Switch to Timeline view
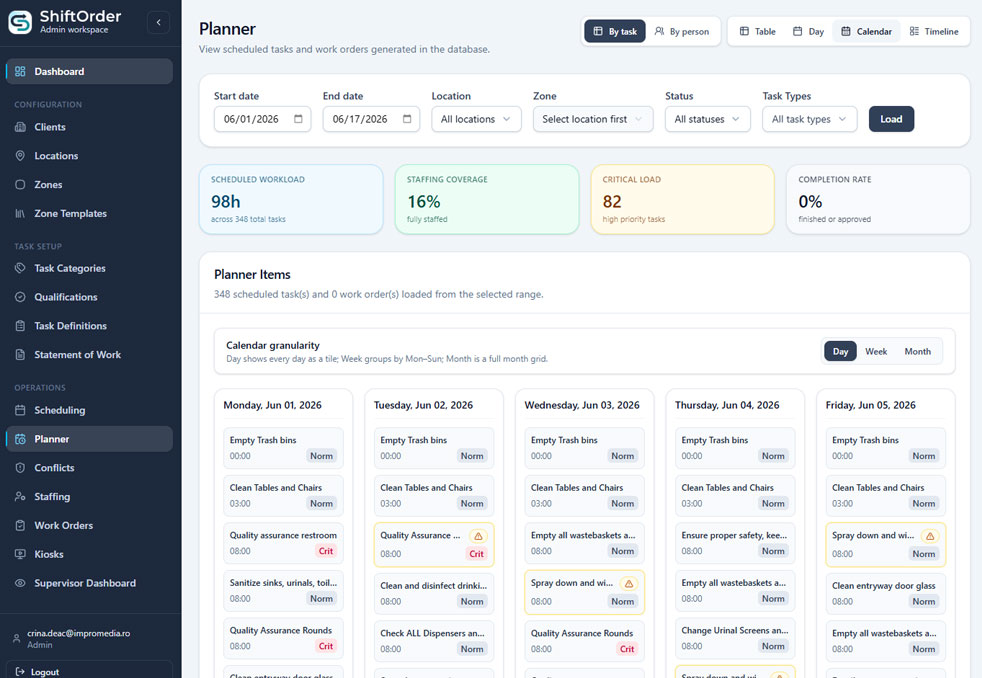 coord(934,31)
